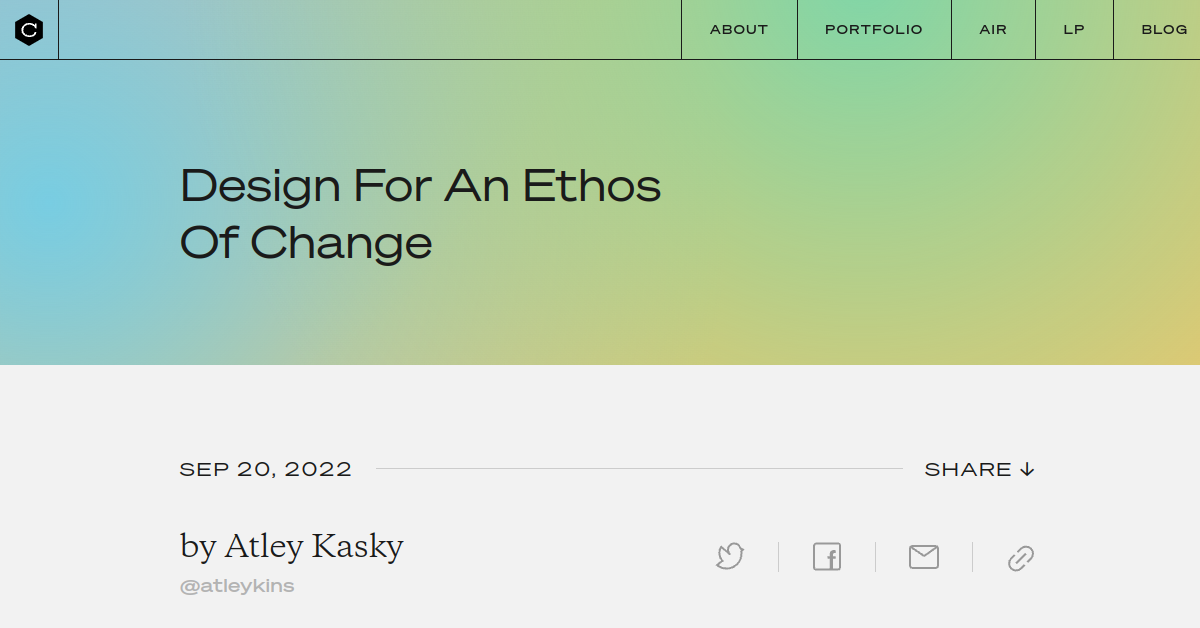Open the Twitter bird share icon
The height and width of the screenshot is (628, 1200).
click(729, 557)
